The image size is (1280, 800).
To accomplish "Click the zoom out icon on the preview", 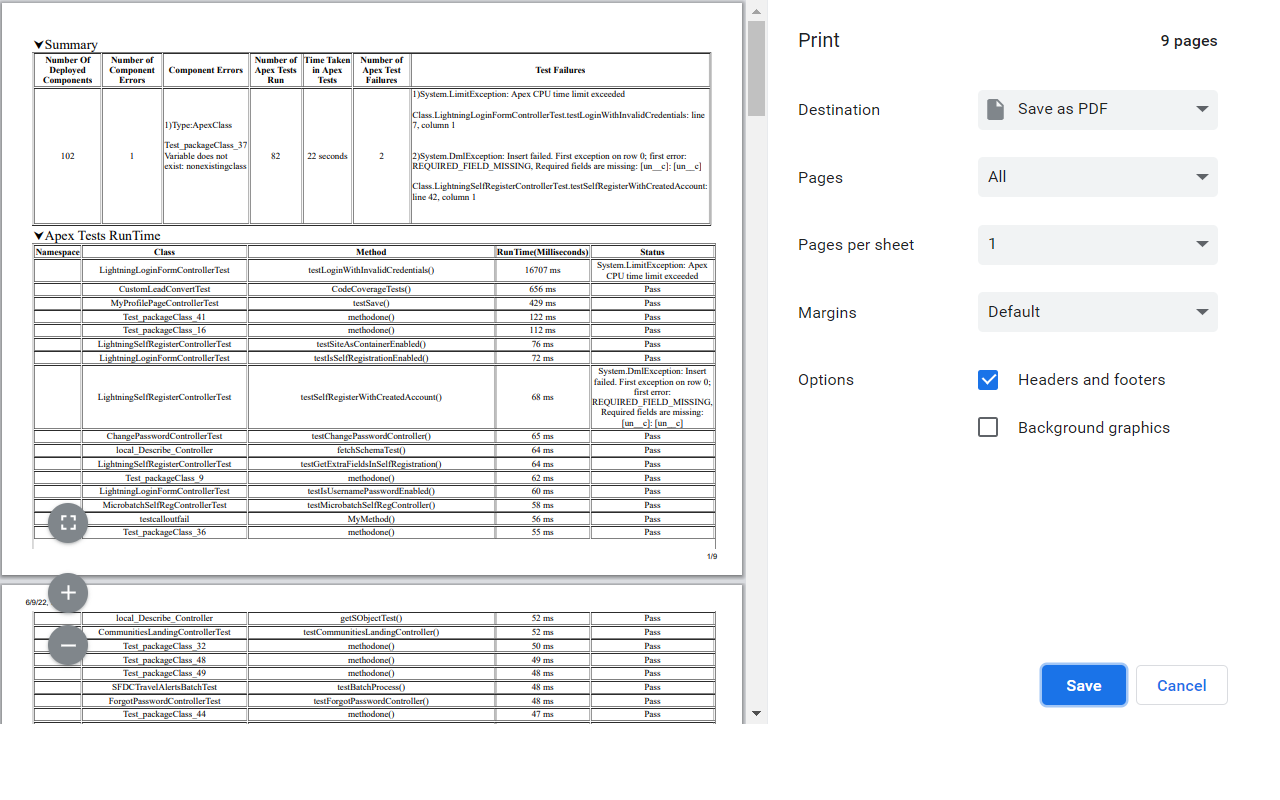I will click(67, 645).
